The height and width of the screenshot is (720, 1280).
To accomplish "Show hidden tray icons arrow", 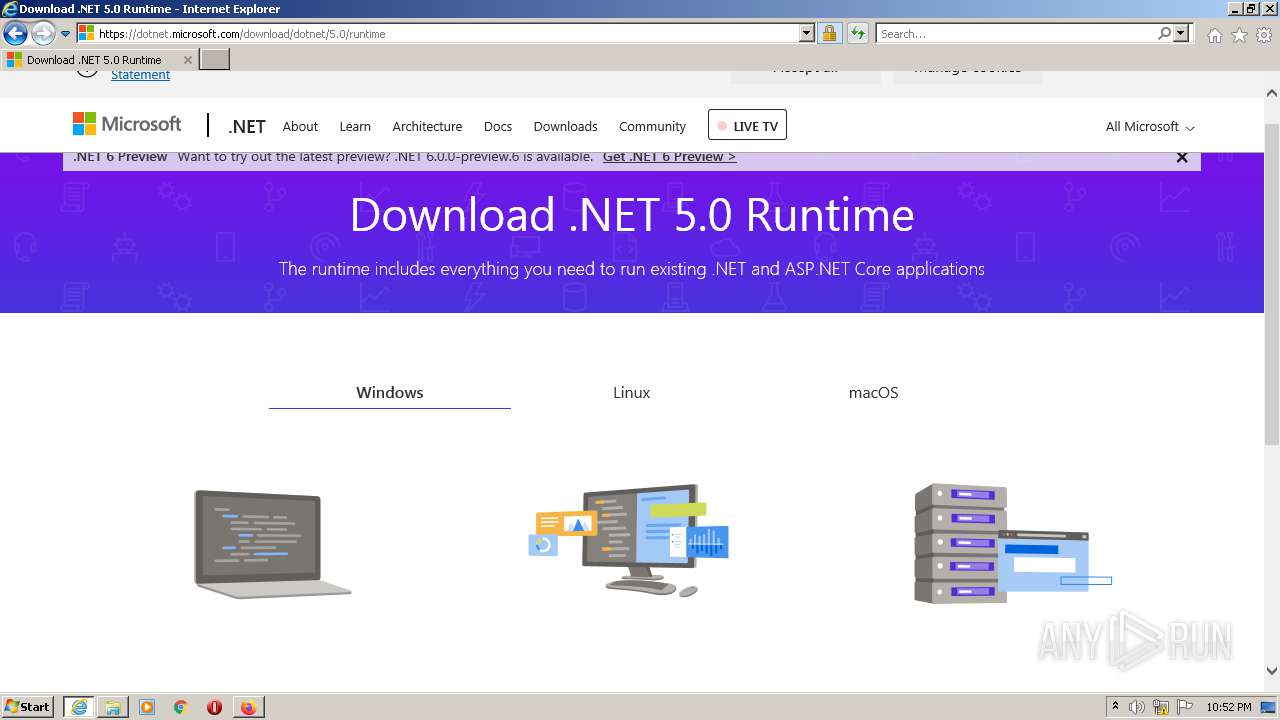I will coord(1116,707).
